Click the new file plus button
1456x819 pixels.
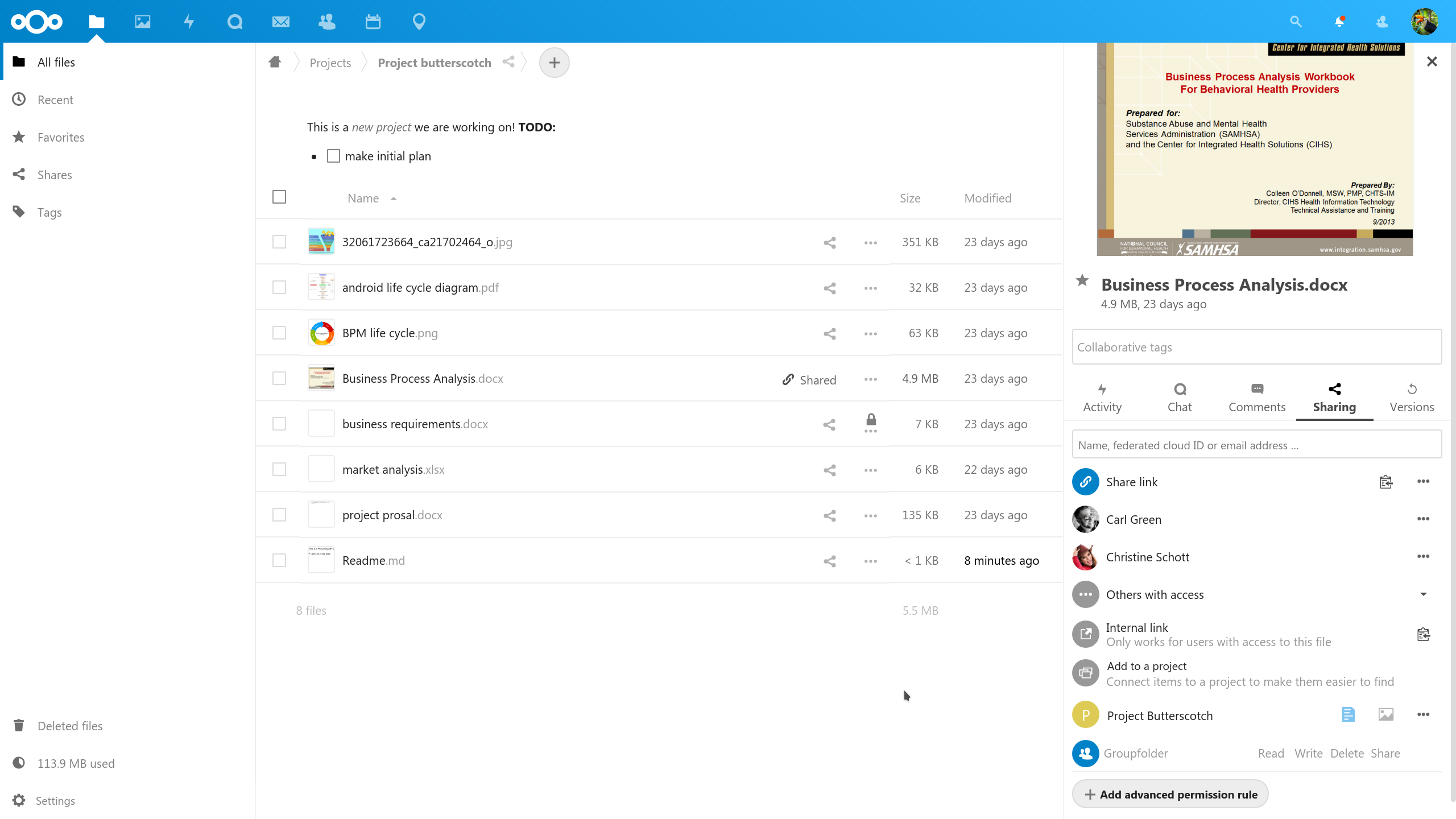point(555,63)
